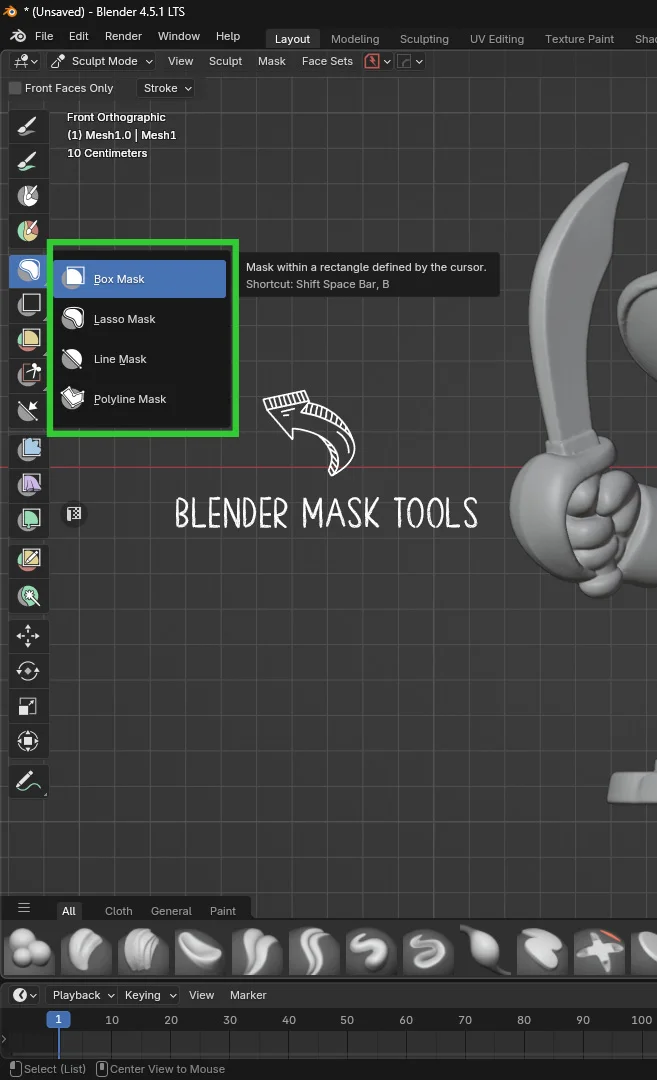Image resolution: width=657 pixels, height=1080 pixels.
Task: Switch to the Texture Paint workspace tab
Action: 579,39
